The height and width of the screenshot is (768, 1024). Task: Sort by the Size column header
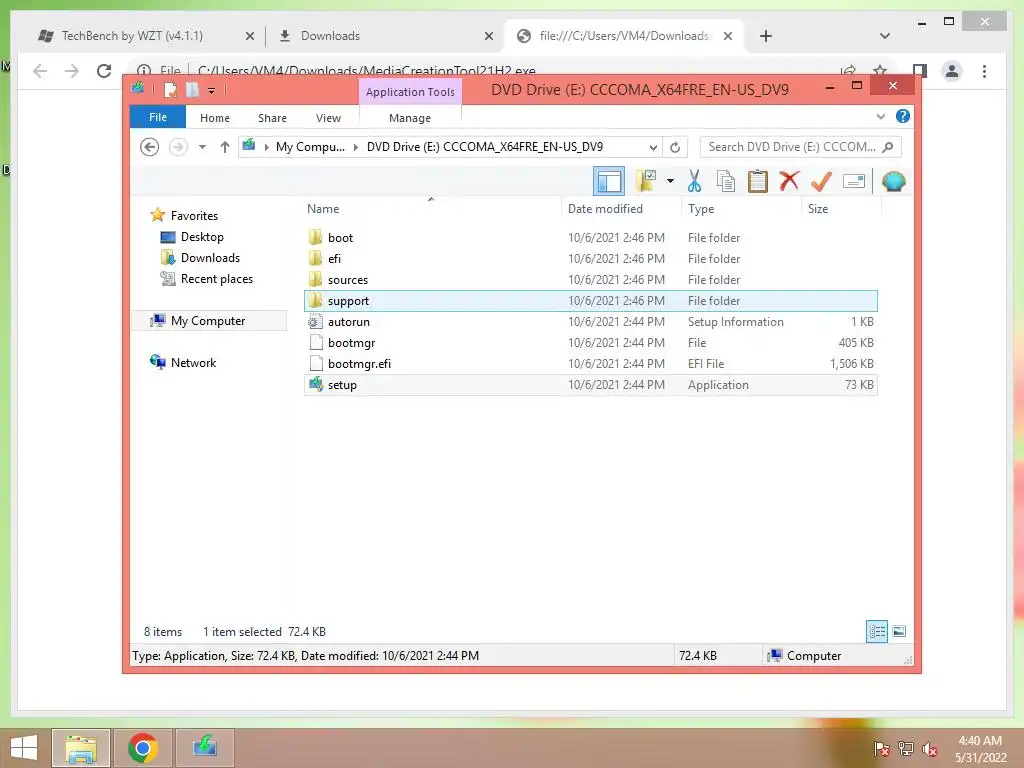(841, 209)
